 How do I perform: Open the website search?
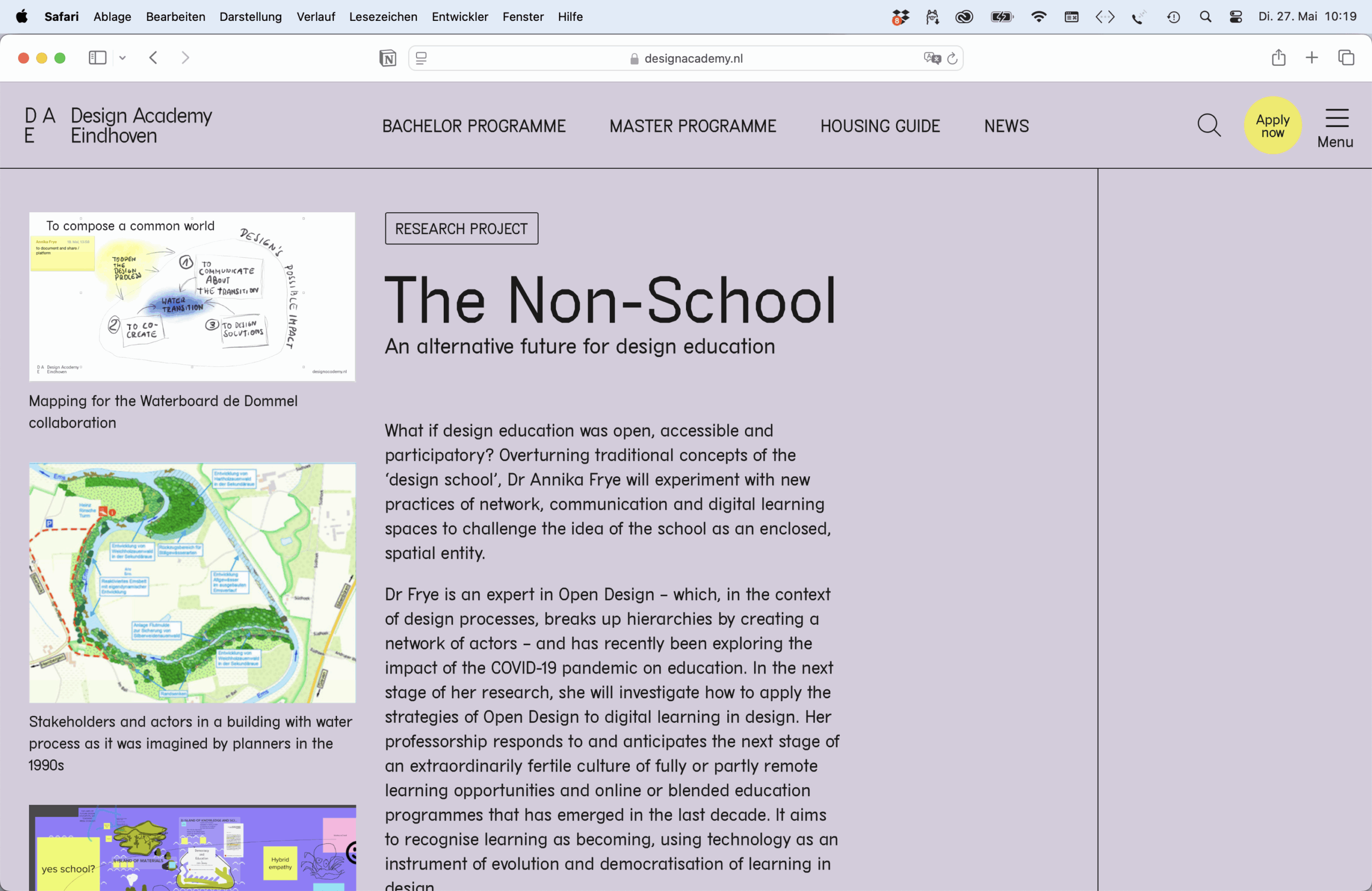coord(1209,125)
